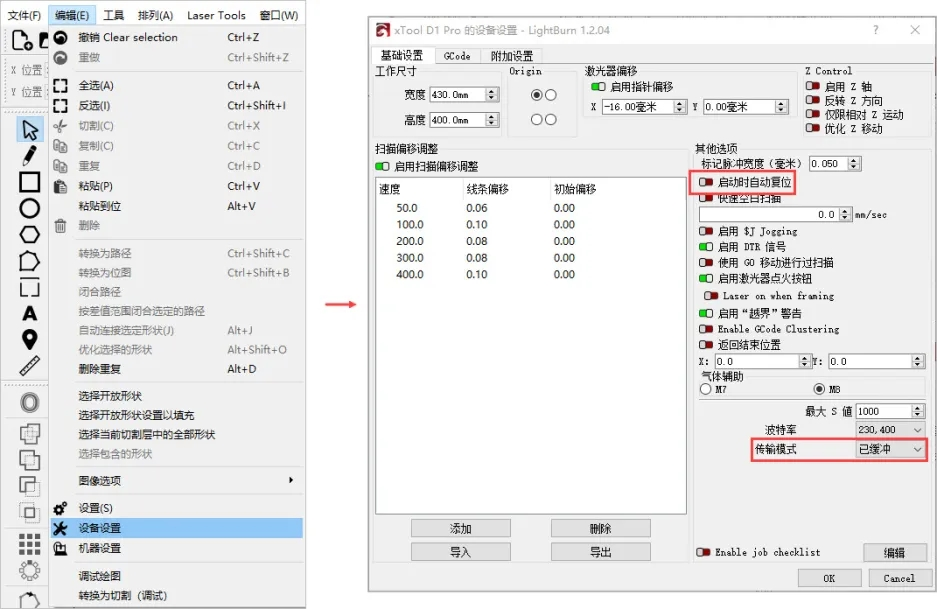Click the select-all icon beside 全选(A)
The image size is (937, 609).
click(x=60, y=85)
